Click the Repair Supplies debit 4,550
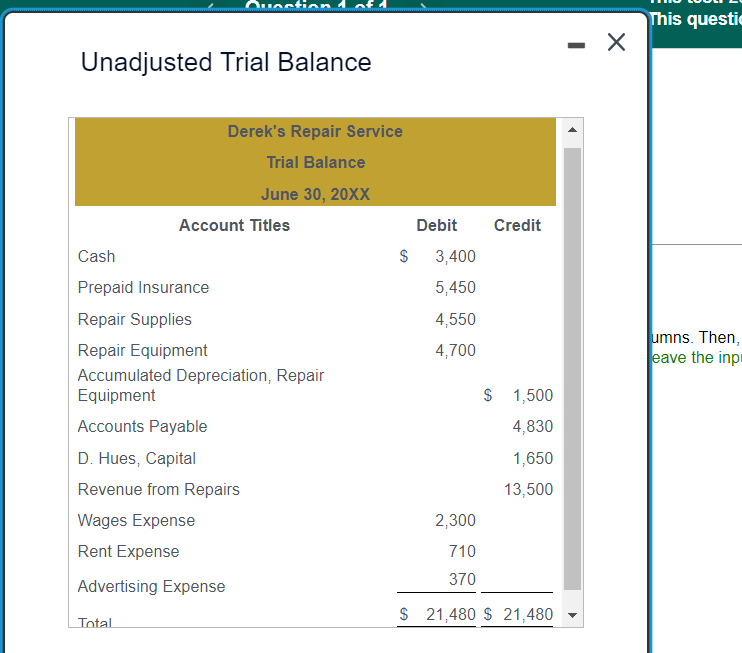The image size is (742, 653). pos(455,319)
